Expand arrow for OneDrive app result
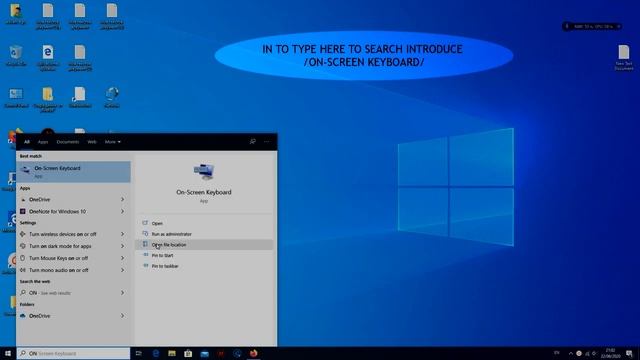This screenshot has width=640, height=360. tap(122, 200)
